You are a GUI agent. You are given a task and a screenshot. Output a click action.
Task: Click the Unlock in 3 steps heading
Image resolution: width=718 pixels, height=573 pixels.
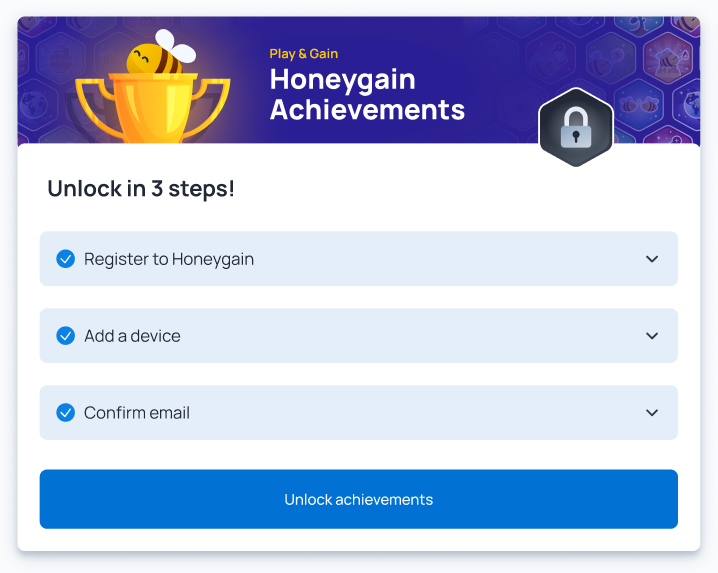pos(141,188)
